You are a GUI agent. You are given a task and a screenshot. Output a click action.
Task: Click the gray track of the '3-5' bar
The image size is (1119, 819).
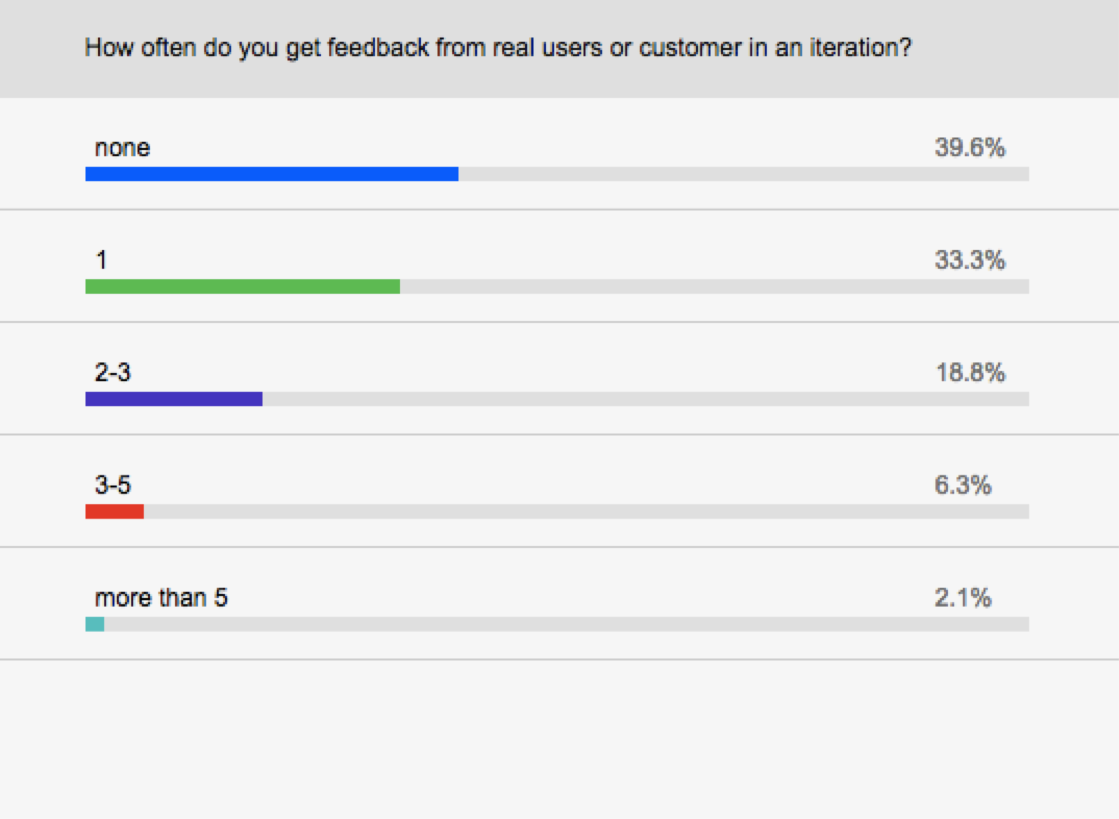586,512
